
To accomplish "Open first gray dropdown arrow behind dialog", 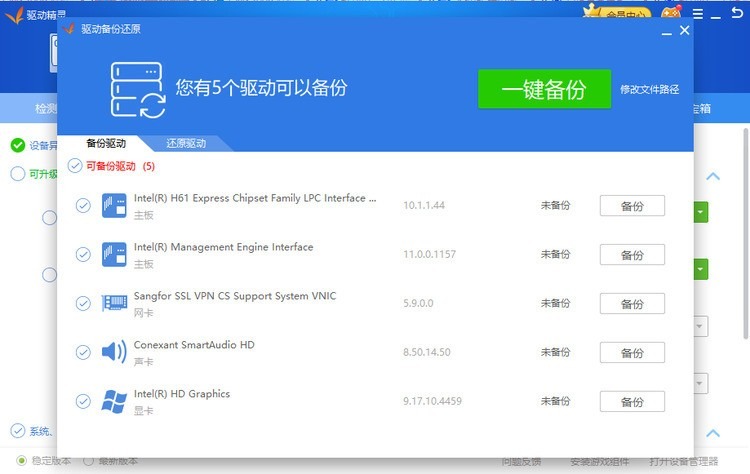I will click(x=701, y=326).
